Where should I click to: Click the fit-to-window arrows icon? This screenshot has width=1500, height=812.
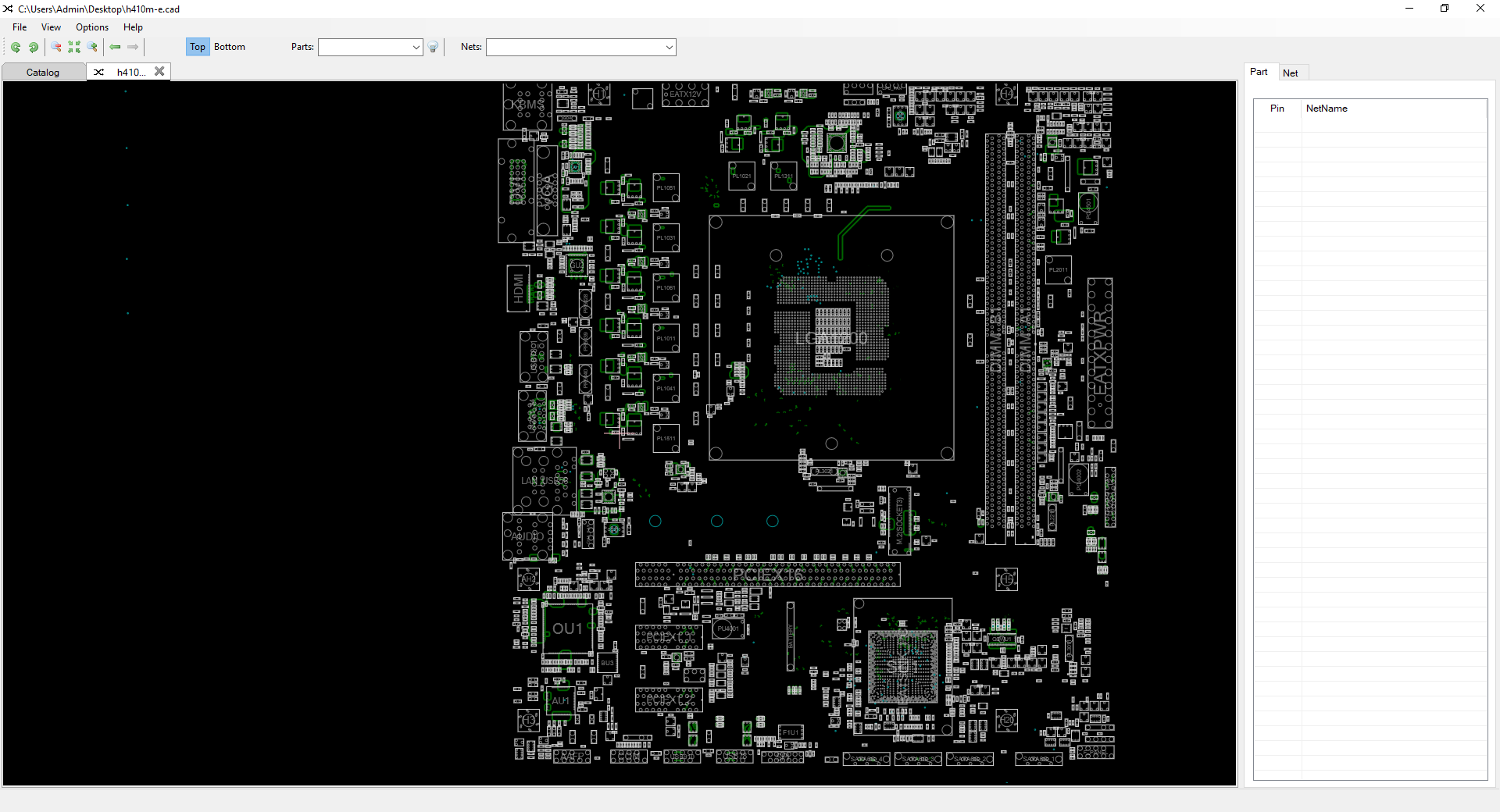point(74,48)
